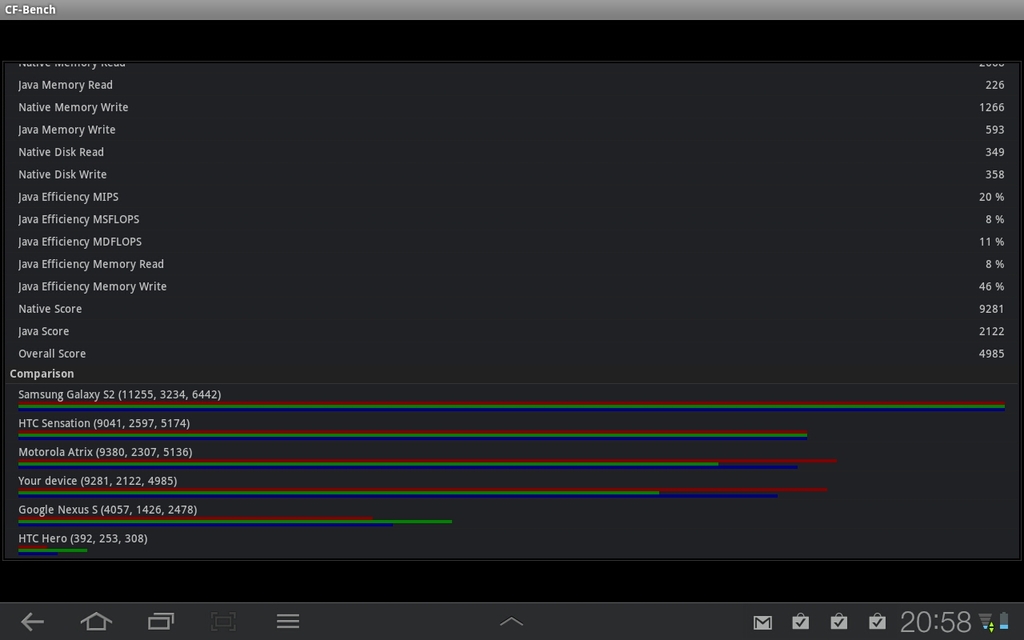
Task: Tap the third Market update notification icon
Action: pyautogui.click(x=876, y=621)
